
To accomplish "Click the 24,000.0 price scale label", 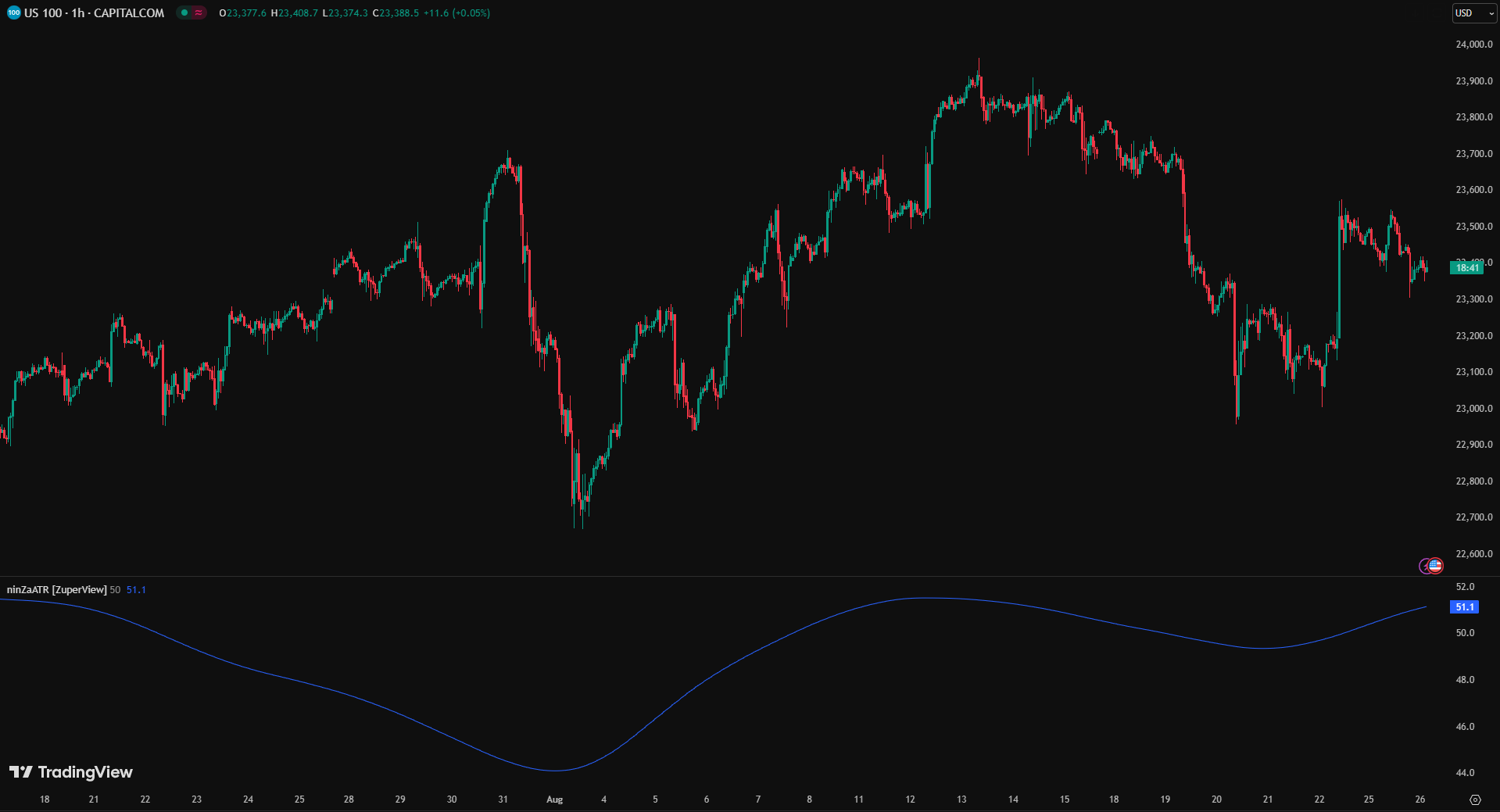I will 1473,45.
